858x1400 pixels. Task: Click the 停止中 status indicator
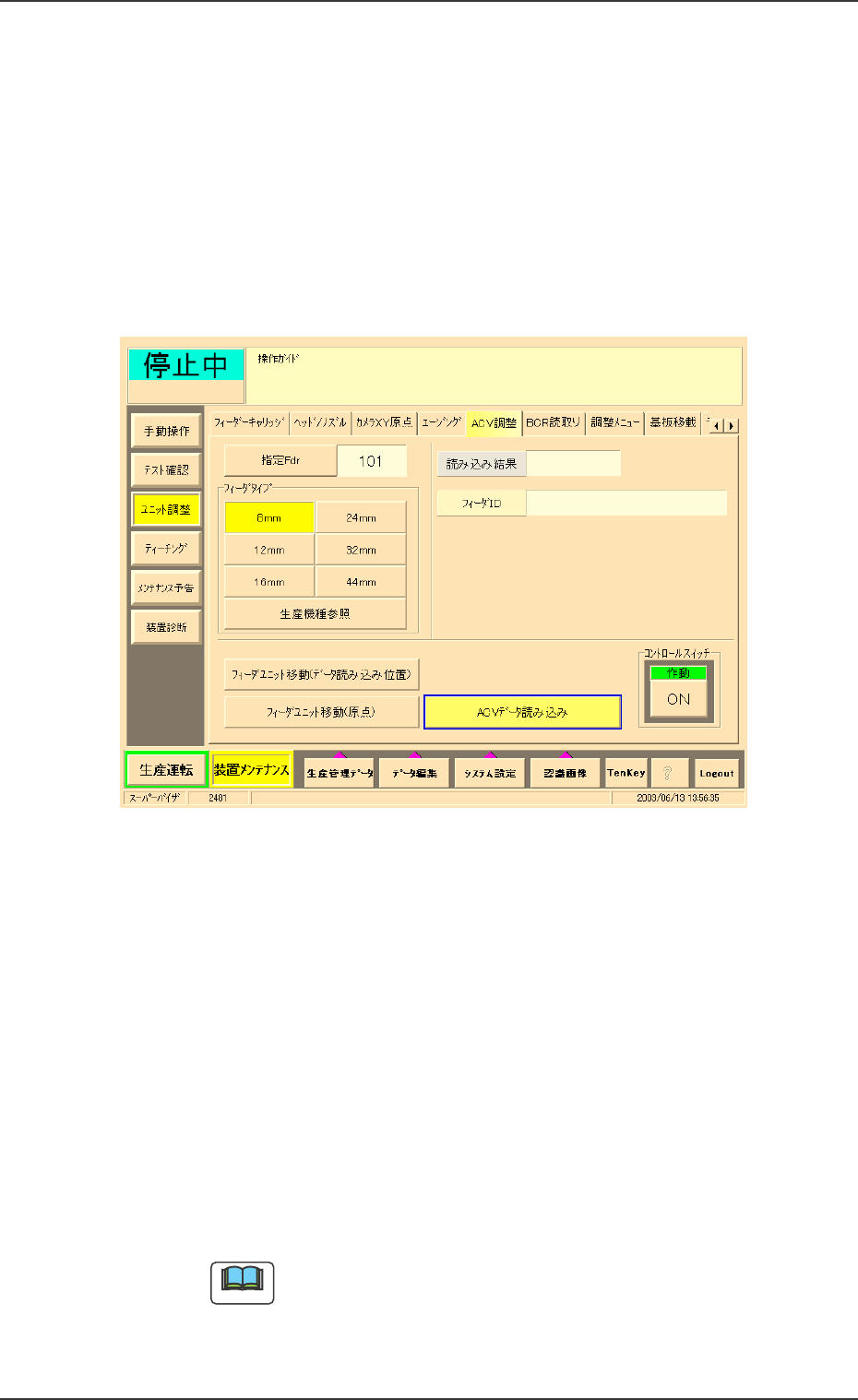[185, 365]
